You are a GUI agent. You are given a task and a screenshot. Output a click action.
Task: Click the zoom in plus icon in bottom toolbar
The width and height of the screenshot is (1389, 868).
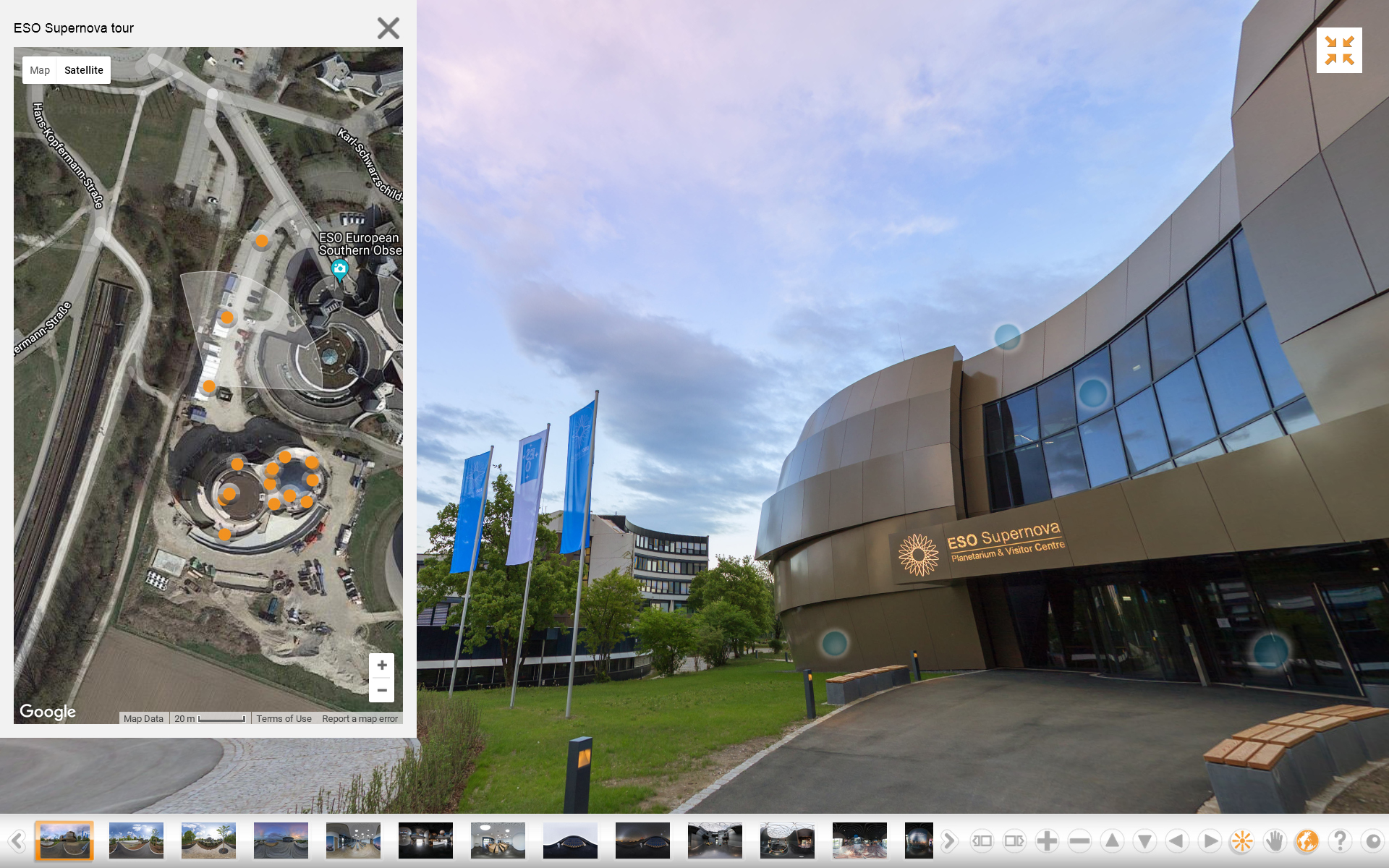1047,841
